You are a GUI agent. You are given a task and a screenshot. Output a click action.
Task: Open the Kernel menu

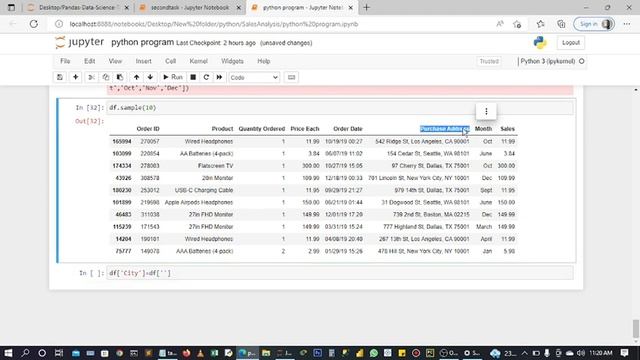(x=198, y=61)
